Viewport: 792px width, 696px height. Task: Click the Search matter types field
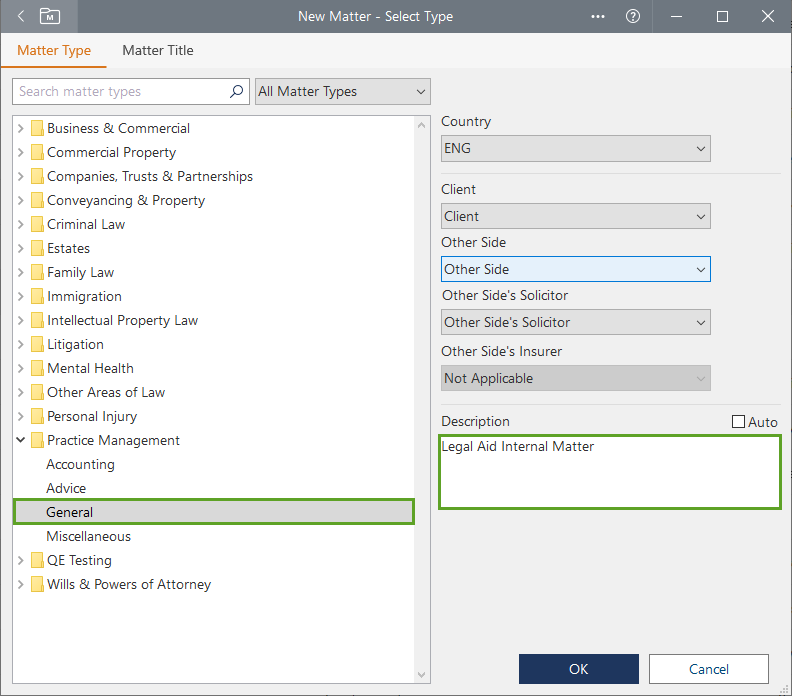(120, 91)
